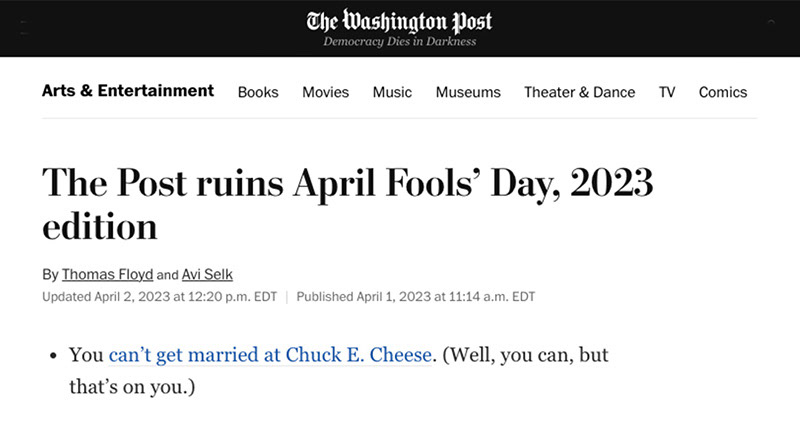
Task: Click the Published April 1 timestamp
Action: 416,296
